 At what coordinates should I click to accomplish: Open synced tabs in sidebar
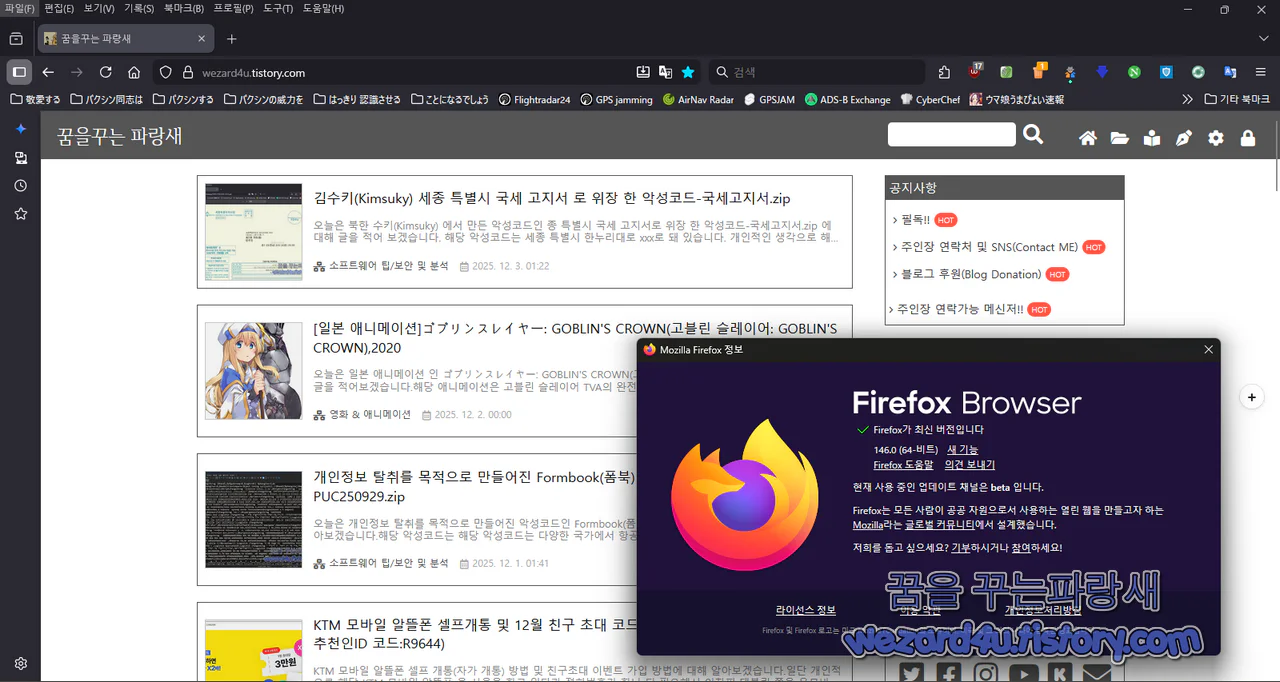point(20,158)
